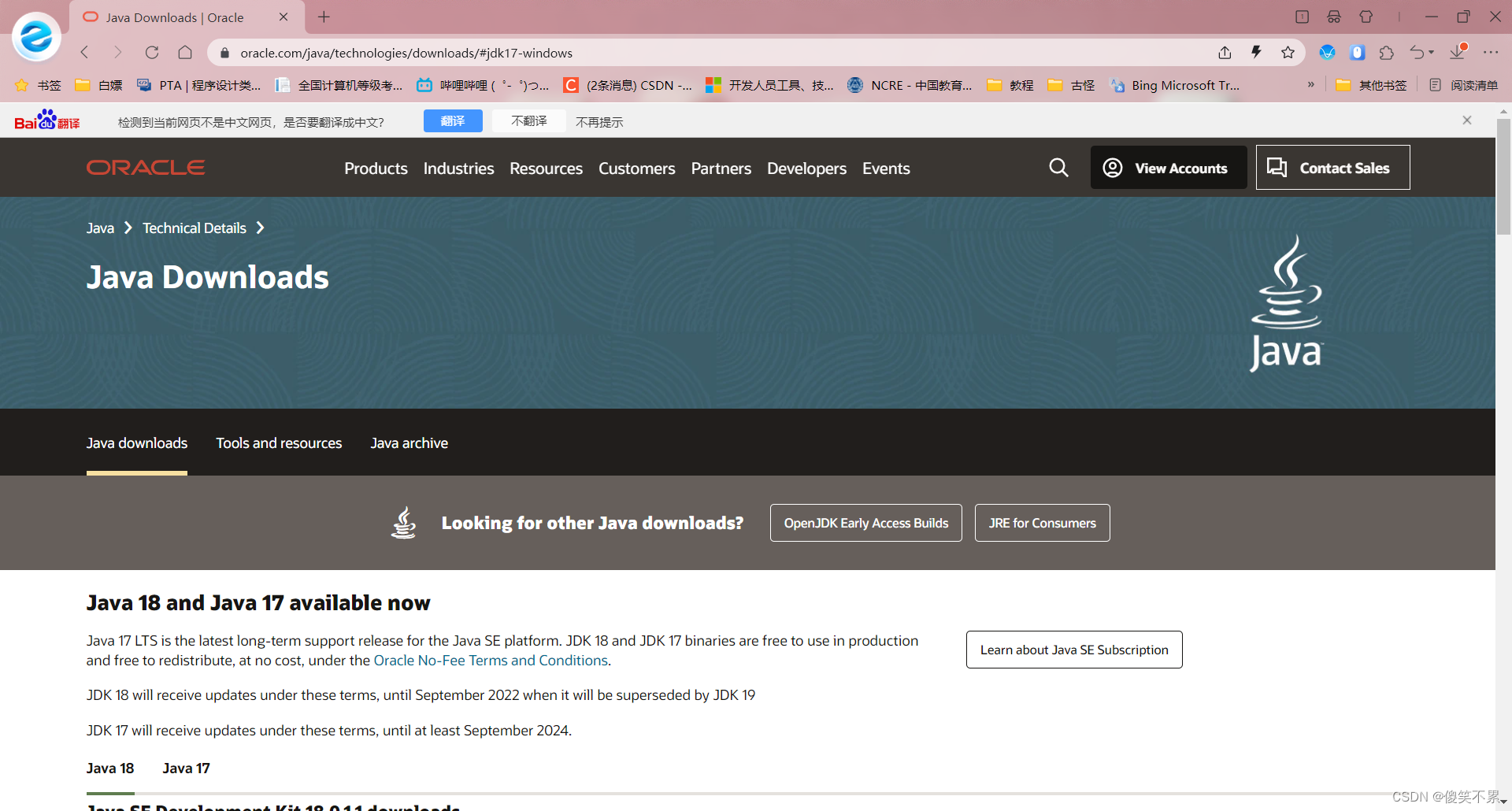
Task: Click JRE for Consumers button
Action: [x=1042, y=523]
